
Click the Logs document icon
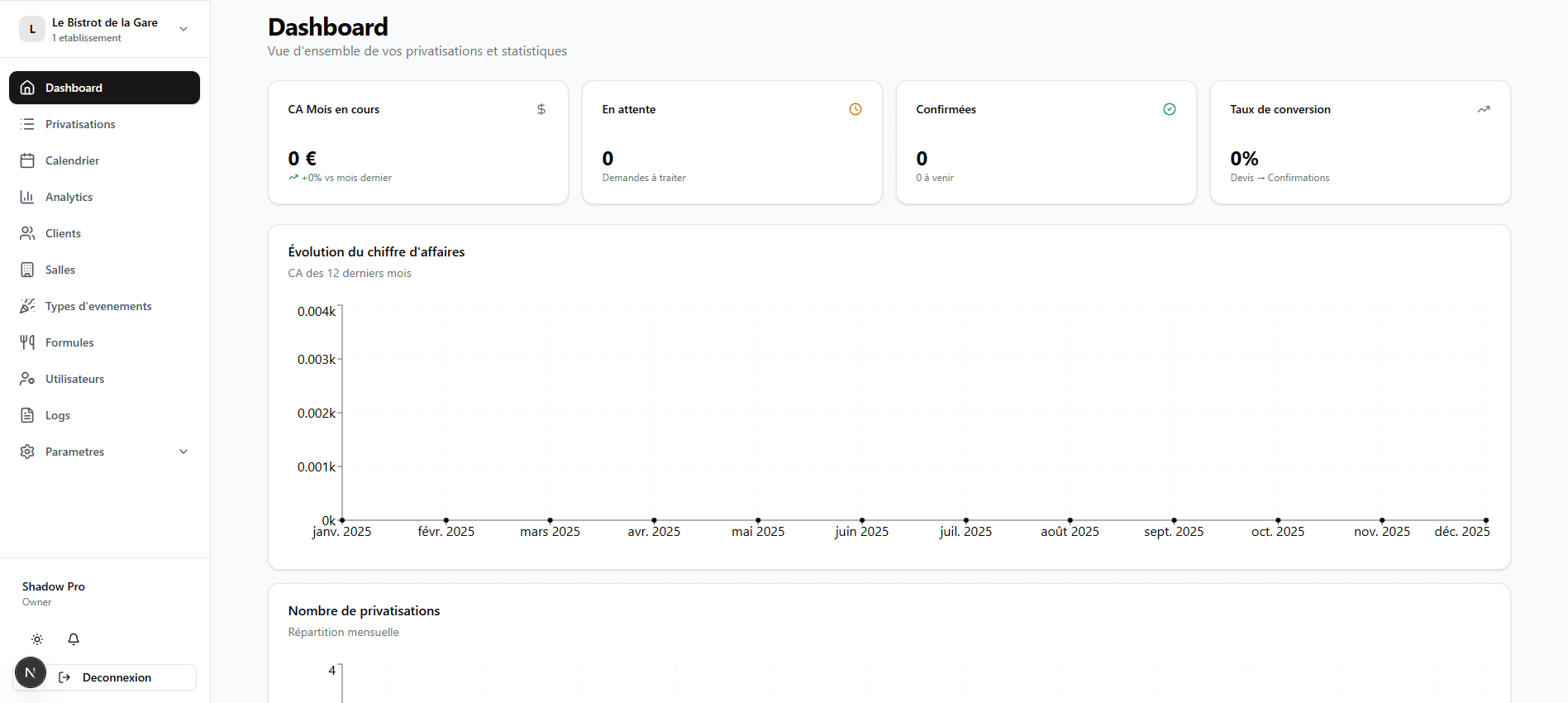point(27,415)
